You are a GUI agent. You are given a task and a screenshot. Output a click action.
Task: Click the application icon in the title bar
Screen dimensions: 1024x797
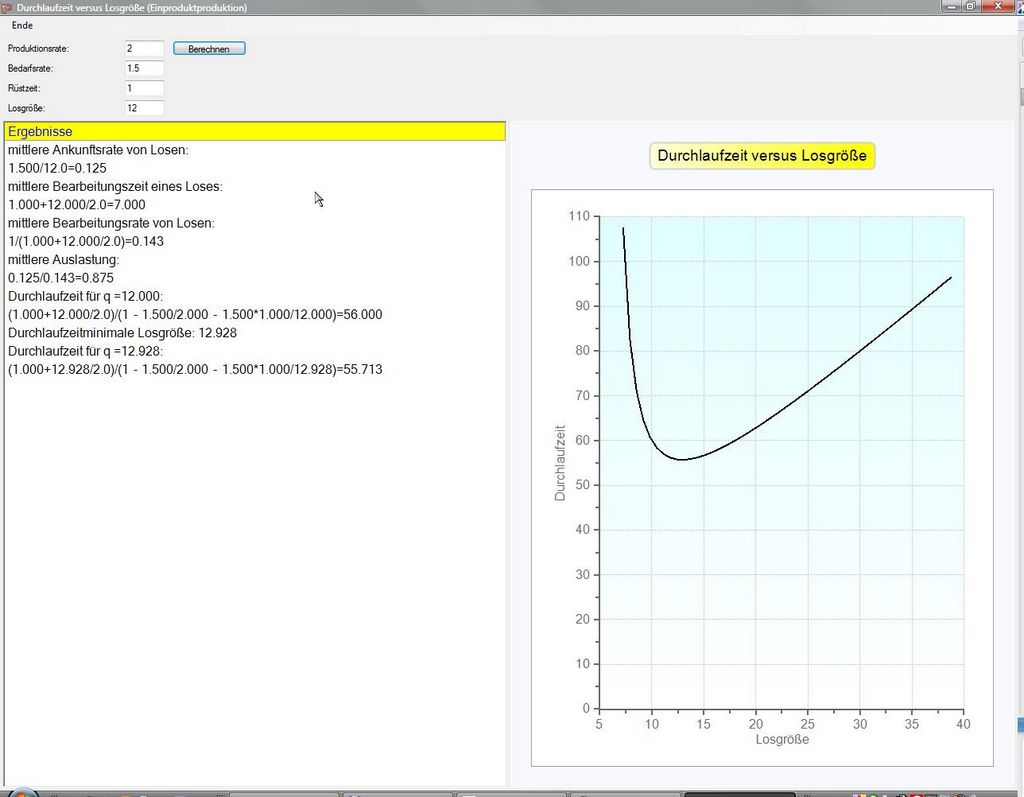point(7,7)
